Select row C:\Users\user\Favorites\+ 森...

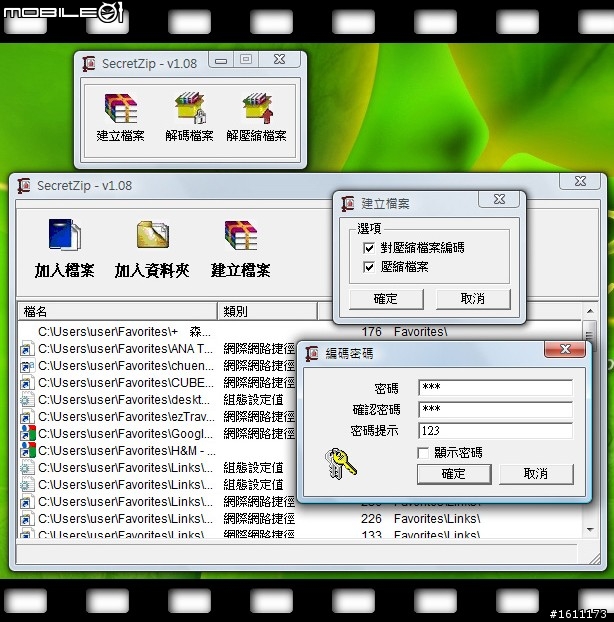(124, 331)
